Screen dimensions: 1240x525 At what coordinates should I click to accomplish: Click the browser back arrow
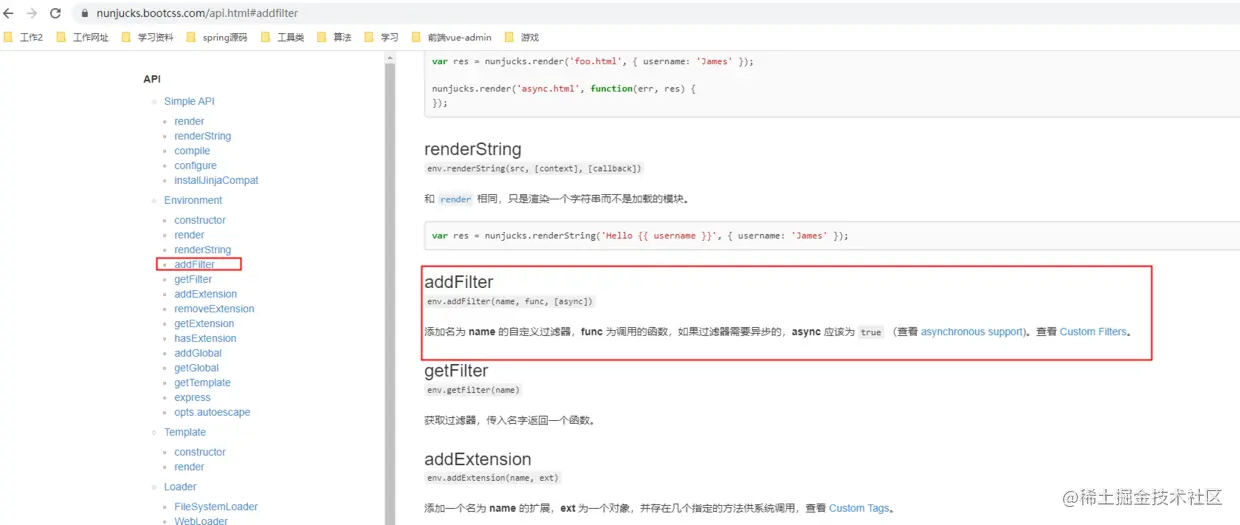[x=9, y=13]
